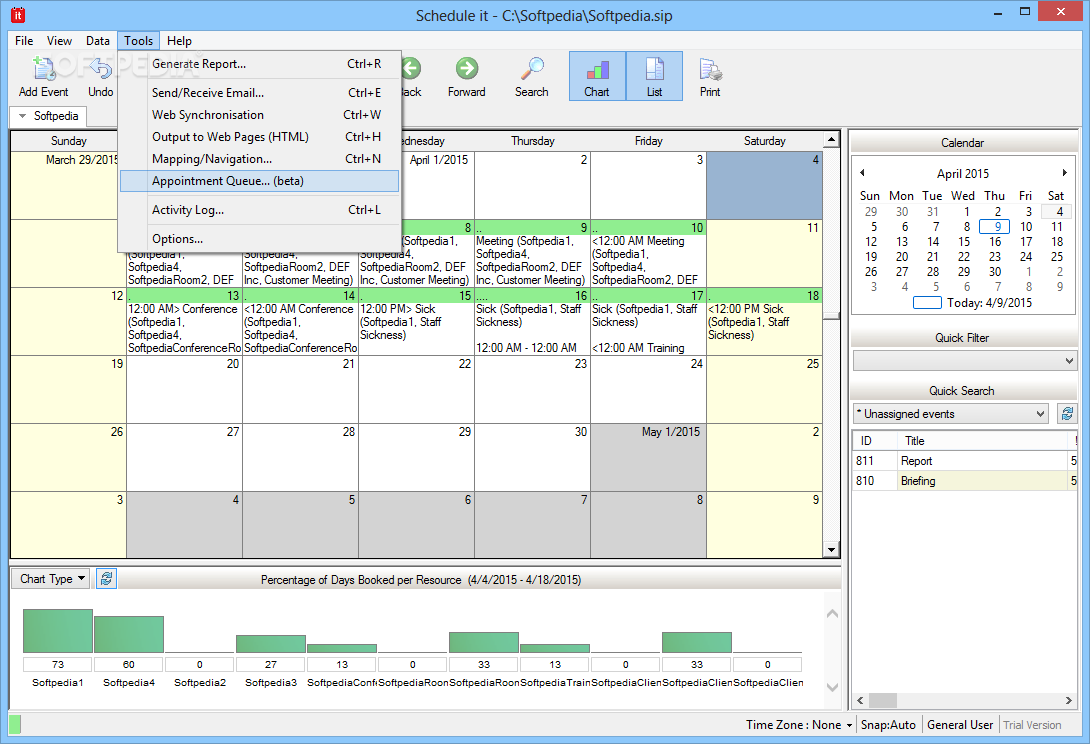Click the Quick Search refresh icon
Screen dimensions: 1090x744
[1067, 414]
